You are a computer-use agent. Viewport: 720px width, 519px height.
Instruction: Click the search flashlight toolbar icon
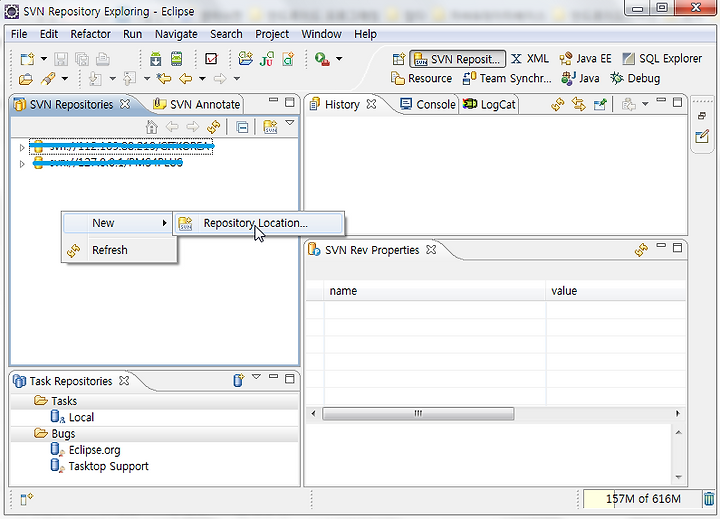click(48, 79)
